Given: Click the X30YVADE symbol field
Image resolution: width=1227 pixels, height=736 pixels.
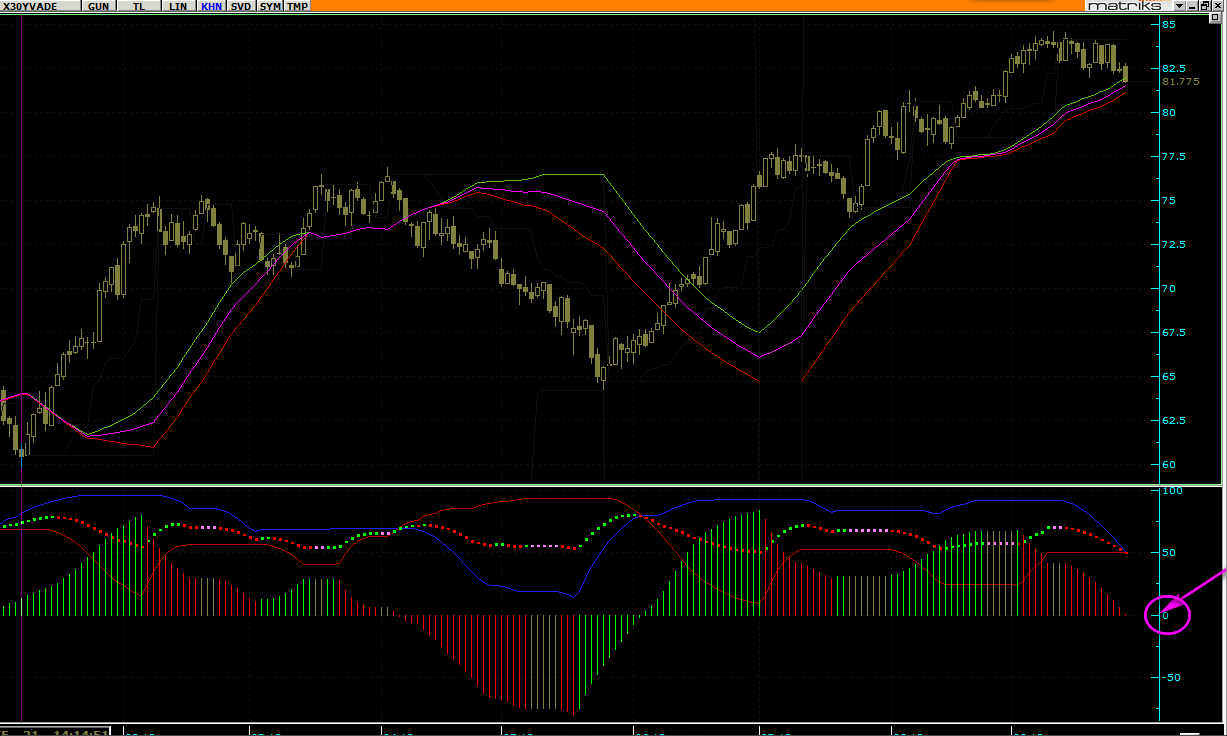Looking at the screenshot, I should click(39, 6).
